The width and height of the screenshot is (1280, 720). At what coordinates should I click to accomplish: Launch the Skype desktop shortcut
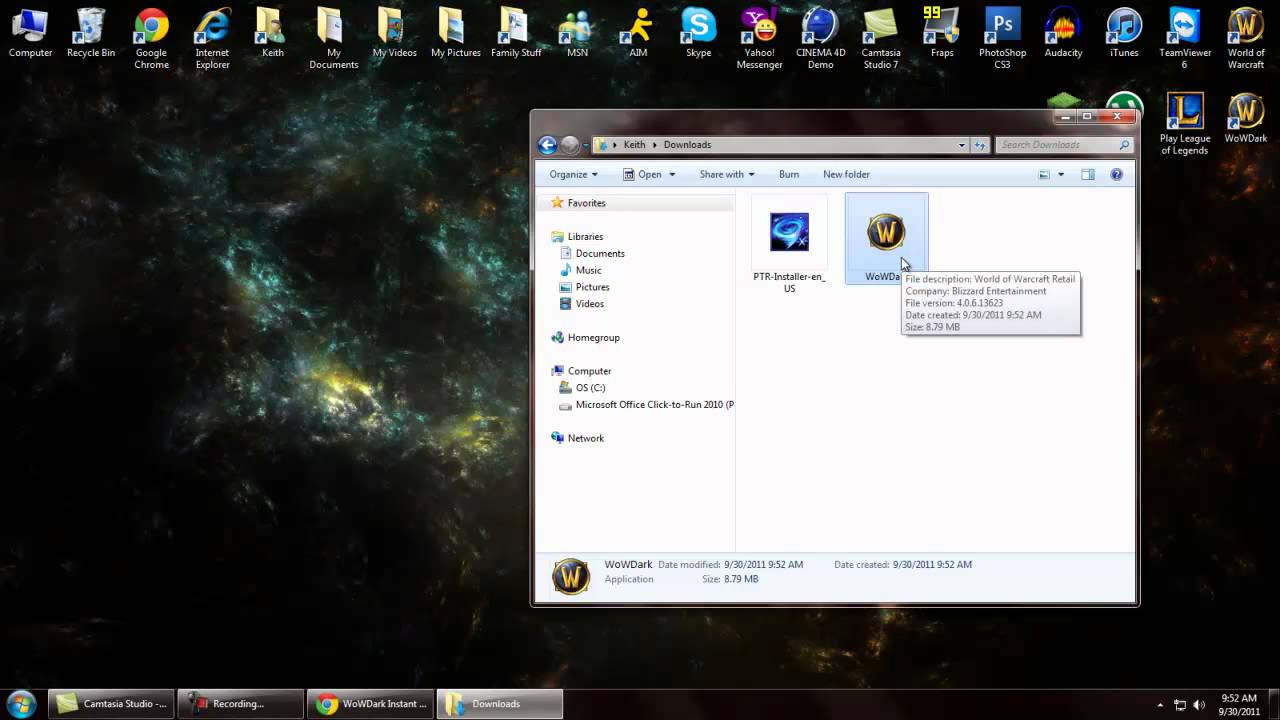(x=698, y=33)
